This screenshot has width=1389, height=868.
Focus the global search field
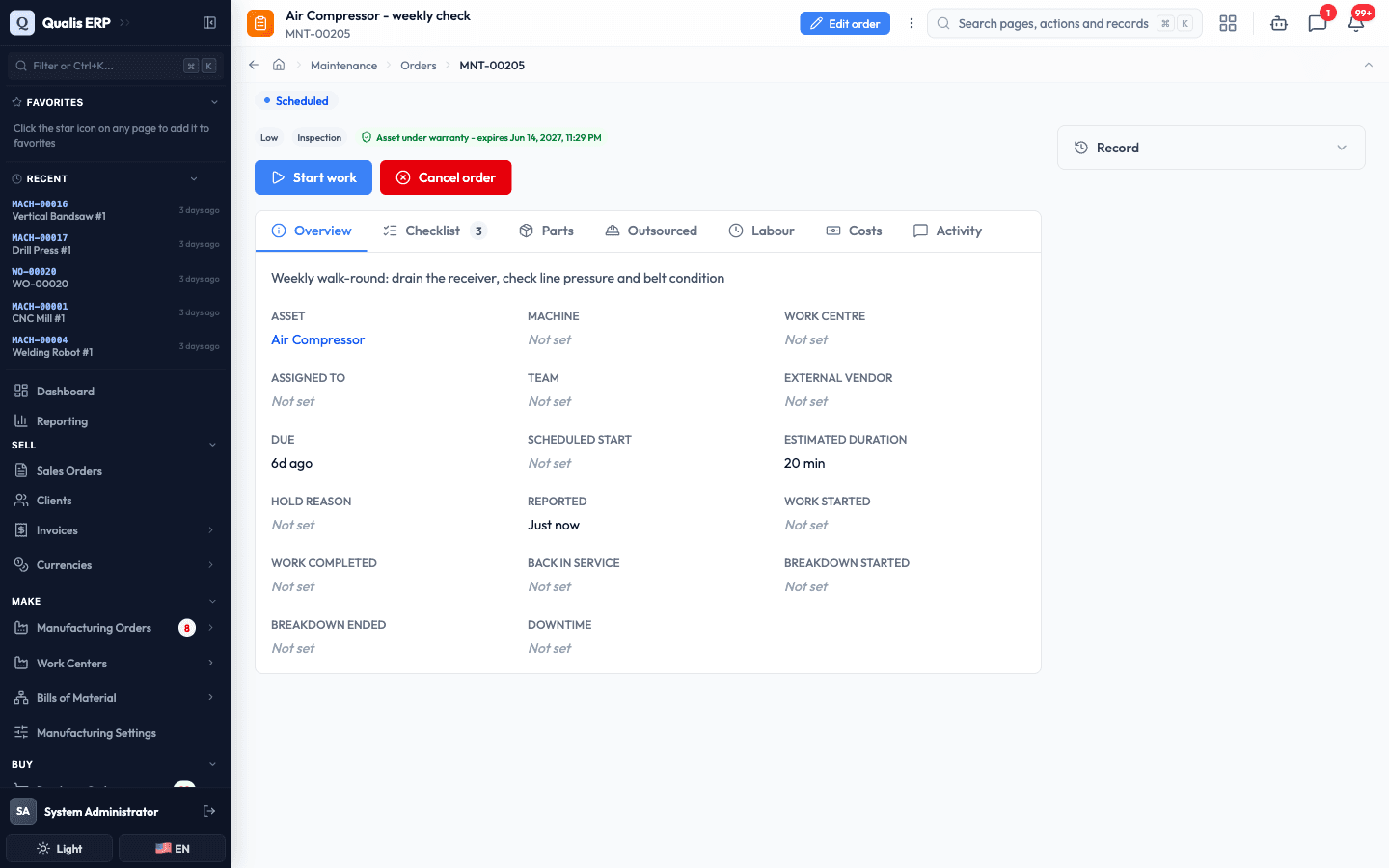coord(1065,23)
